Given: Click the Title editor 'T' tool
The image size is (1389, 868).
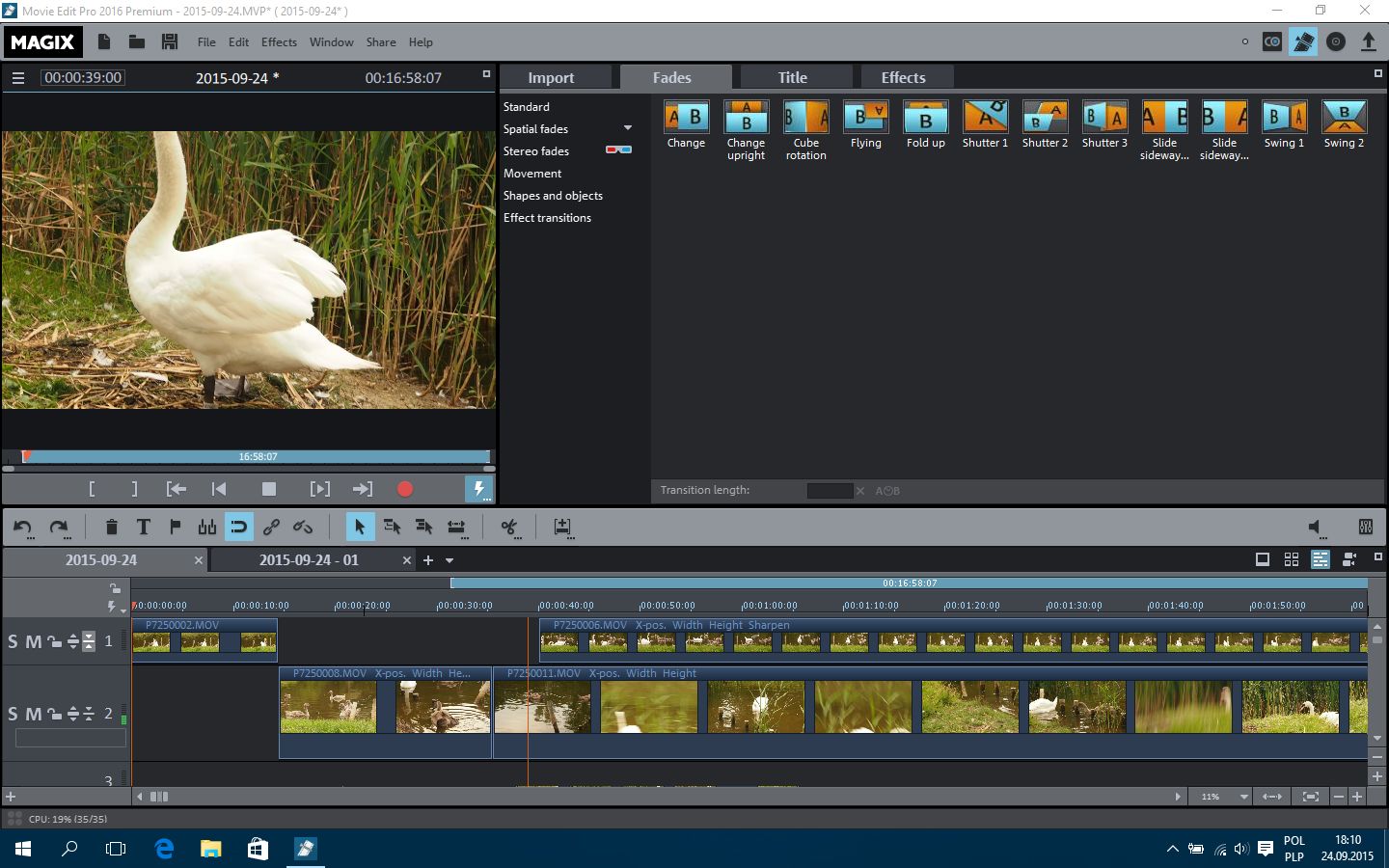Looking at the screenshot, I should pos(143,527).
